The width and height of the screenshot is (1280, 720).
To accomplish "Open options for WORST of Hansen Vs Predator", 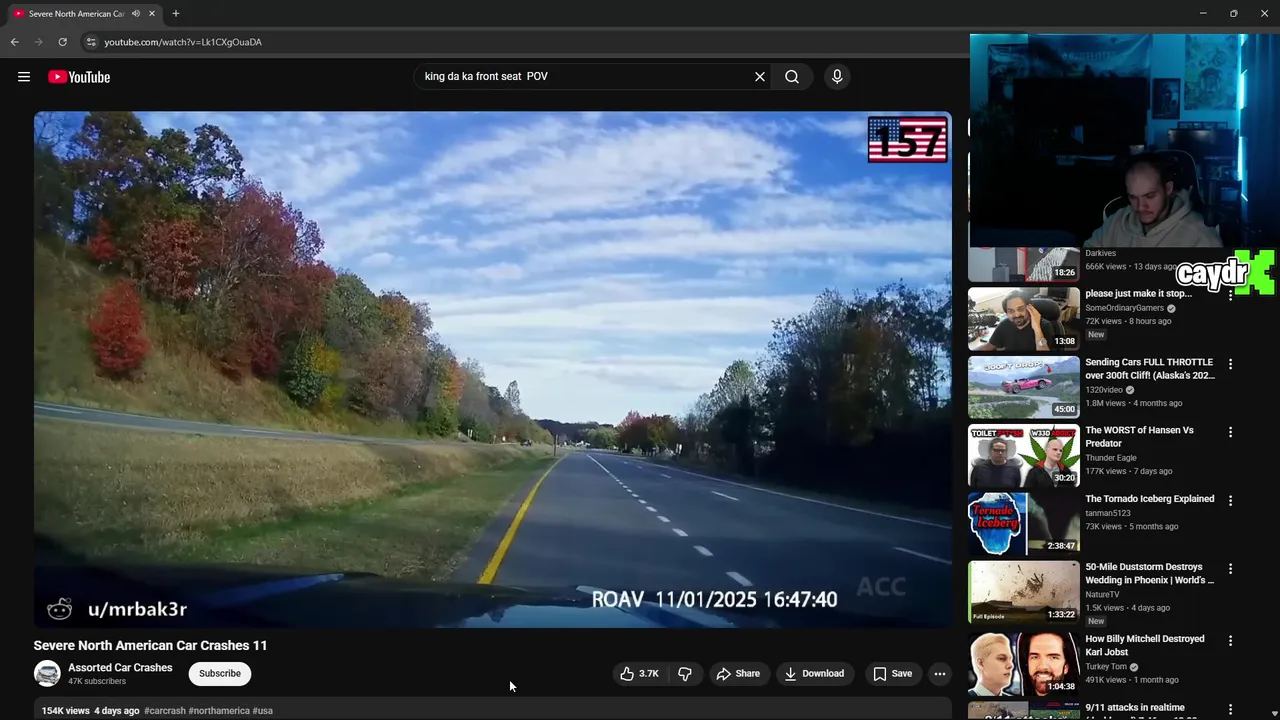I will (x=1231, y=432).
